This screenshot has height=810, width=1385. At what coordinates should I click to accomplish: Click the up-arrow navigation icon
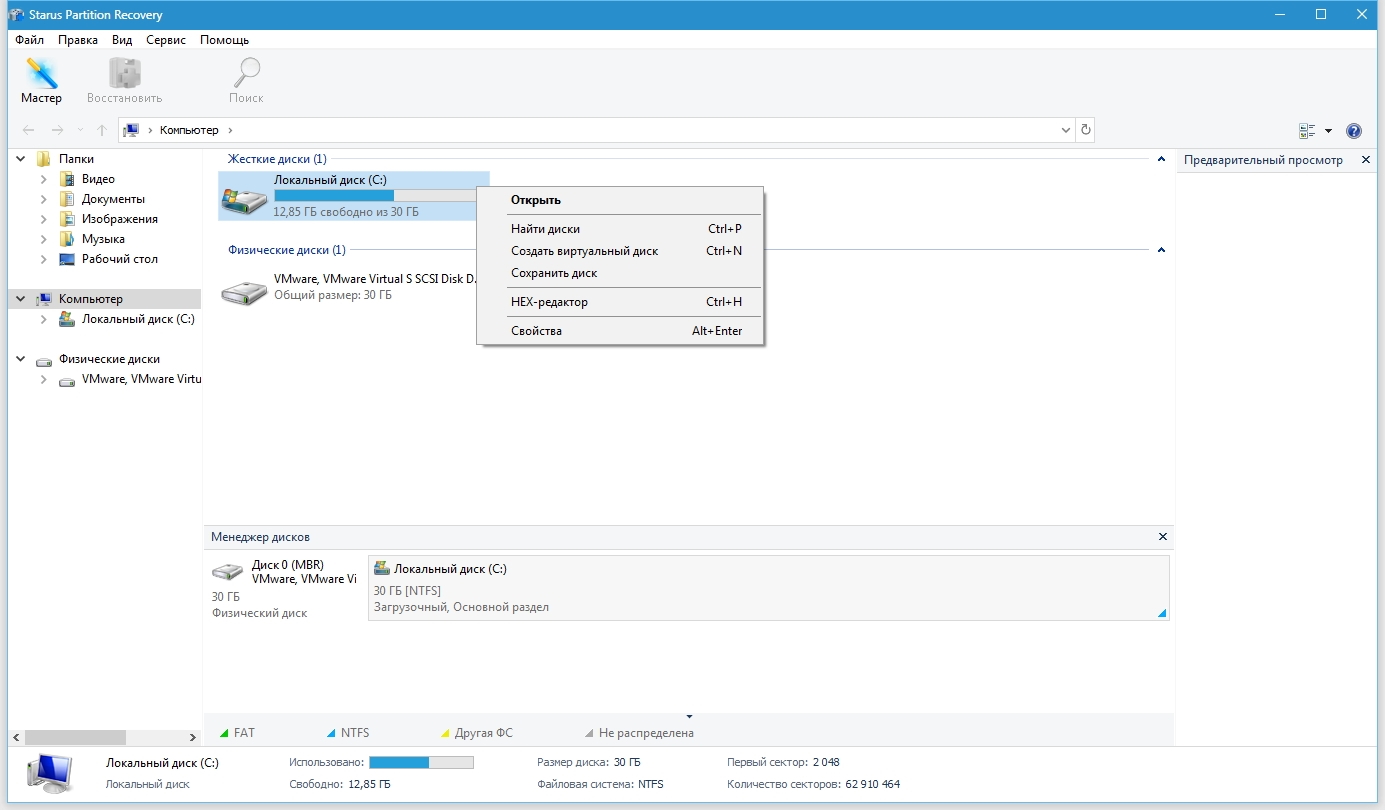click(102, 130)
